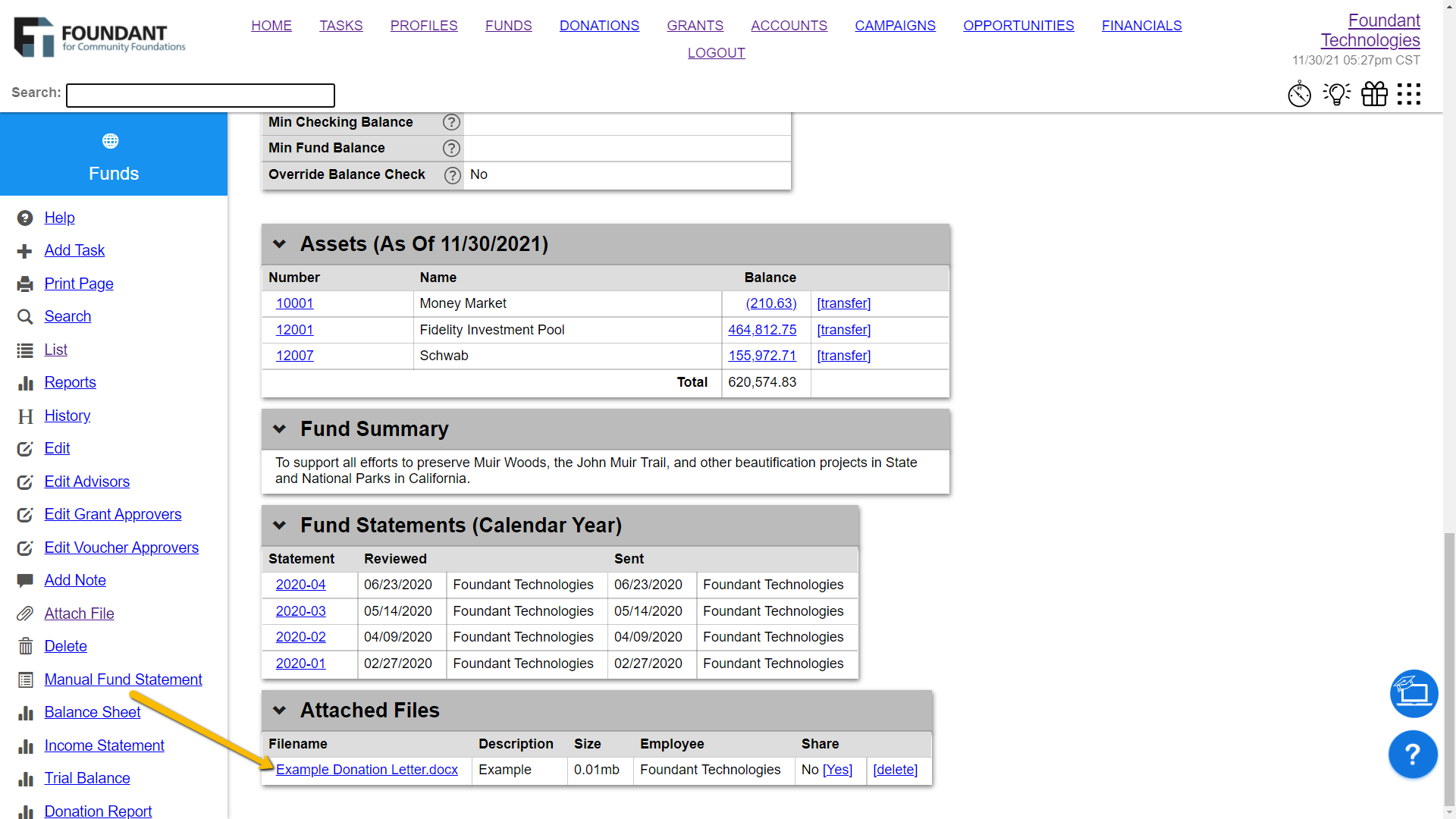Viewport: 1456px width, 819px height.
Task: Open the apps grid dots icon
Action: pyautogui.click(x=1409, y=94)
